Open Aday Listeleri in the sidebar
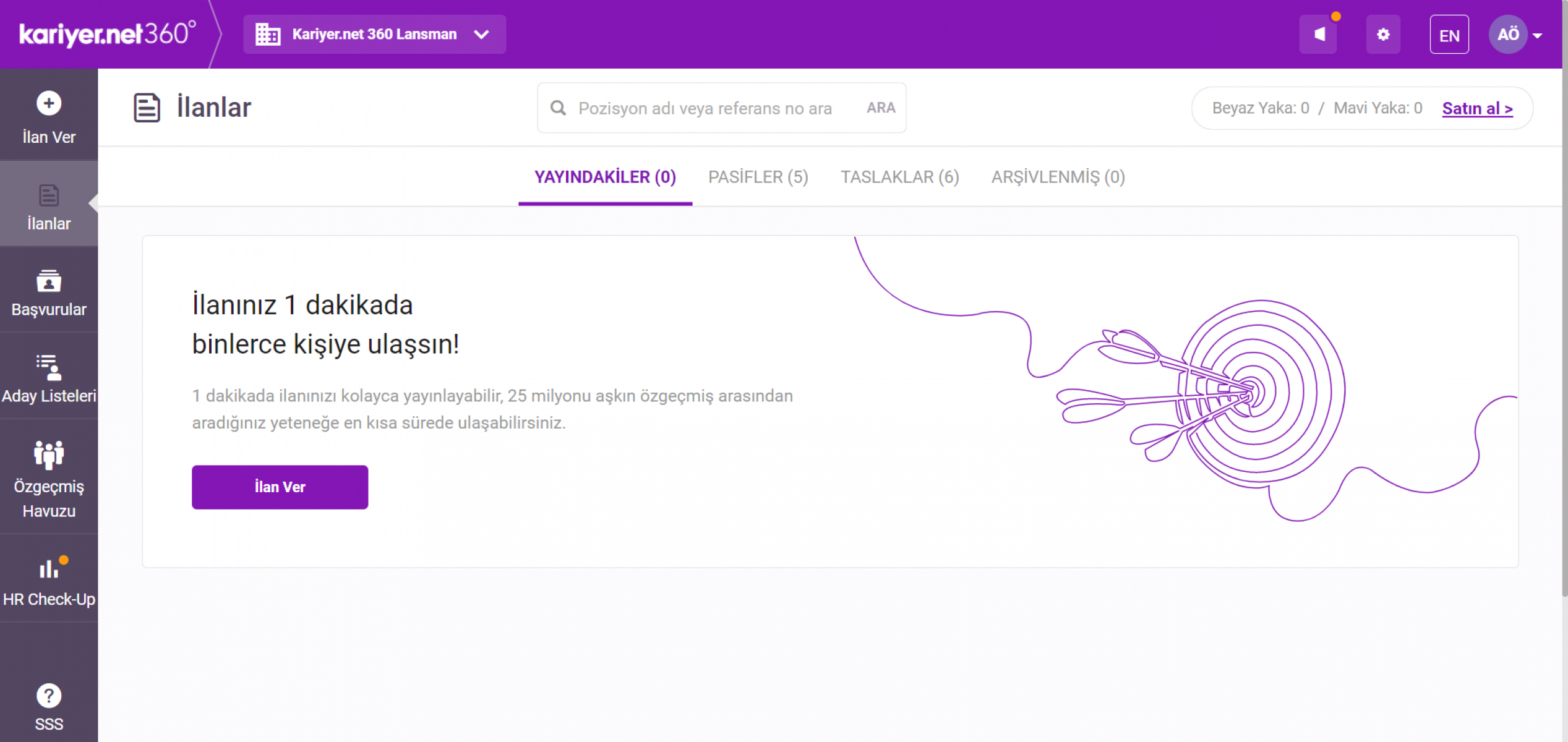 click(48, 378)
